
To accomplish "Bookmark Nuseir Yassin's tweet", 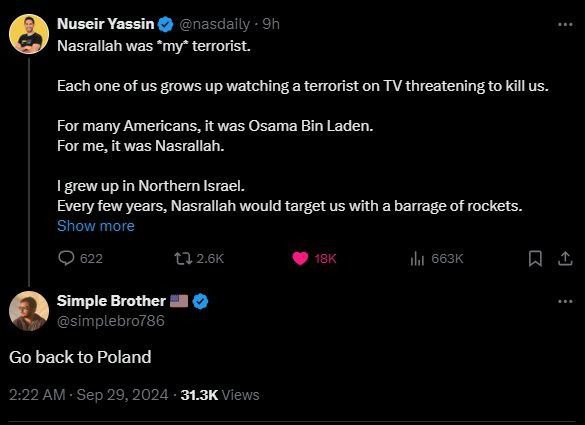I will (x=535, y=258).
